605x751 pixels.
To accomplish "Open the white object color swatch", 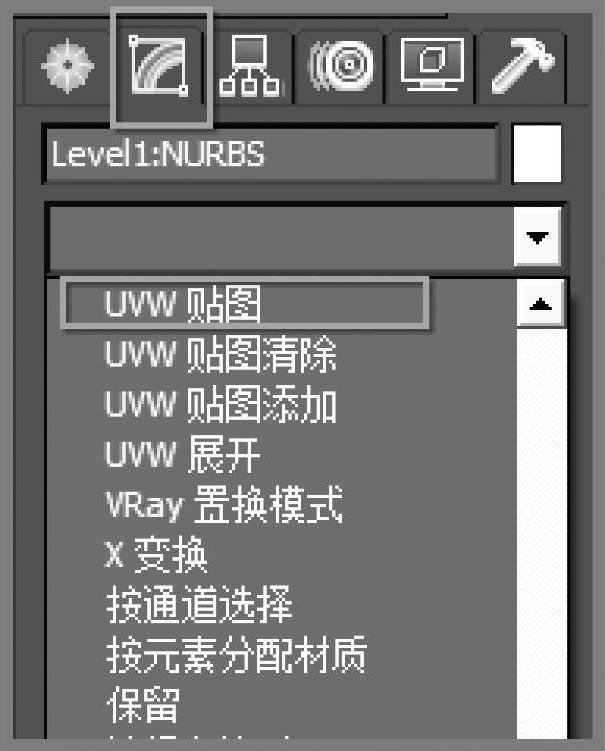I will pyautogui.click(x=537, y=154).
